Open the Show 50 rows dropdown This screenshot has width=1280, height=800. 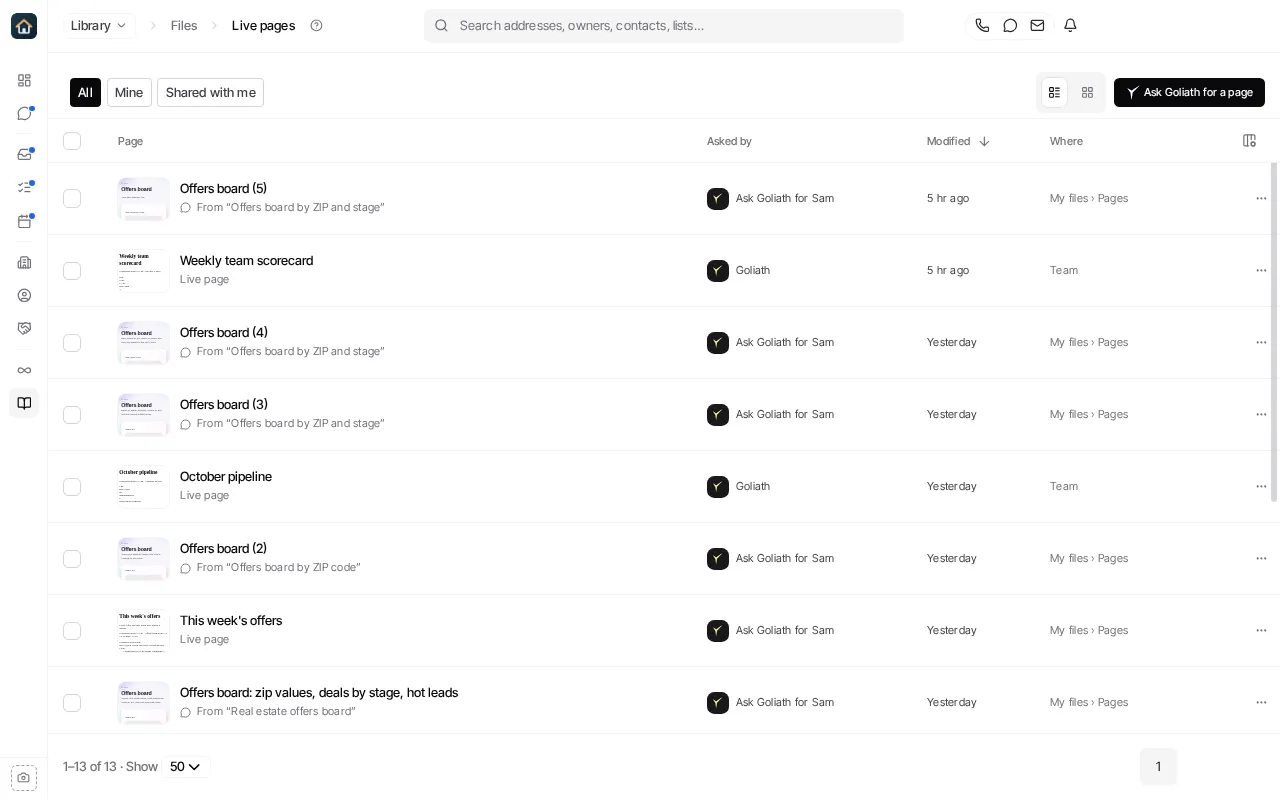(x=185, y=767)
